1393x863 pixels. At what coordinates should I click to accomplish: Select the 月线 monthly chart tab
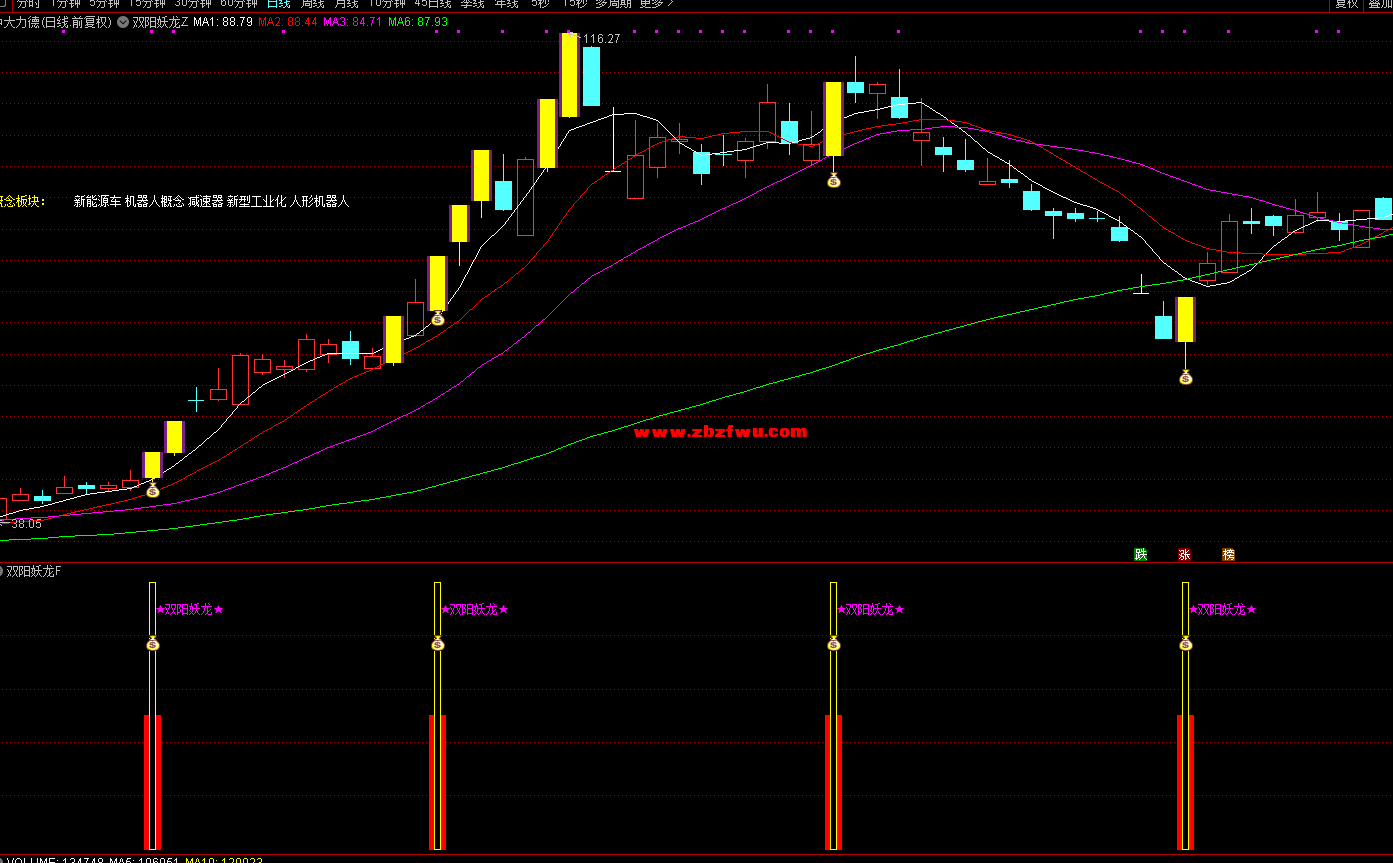pyautogui.click(x=346, y=4)
